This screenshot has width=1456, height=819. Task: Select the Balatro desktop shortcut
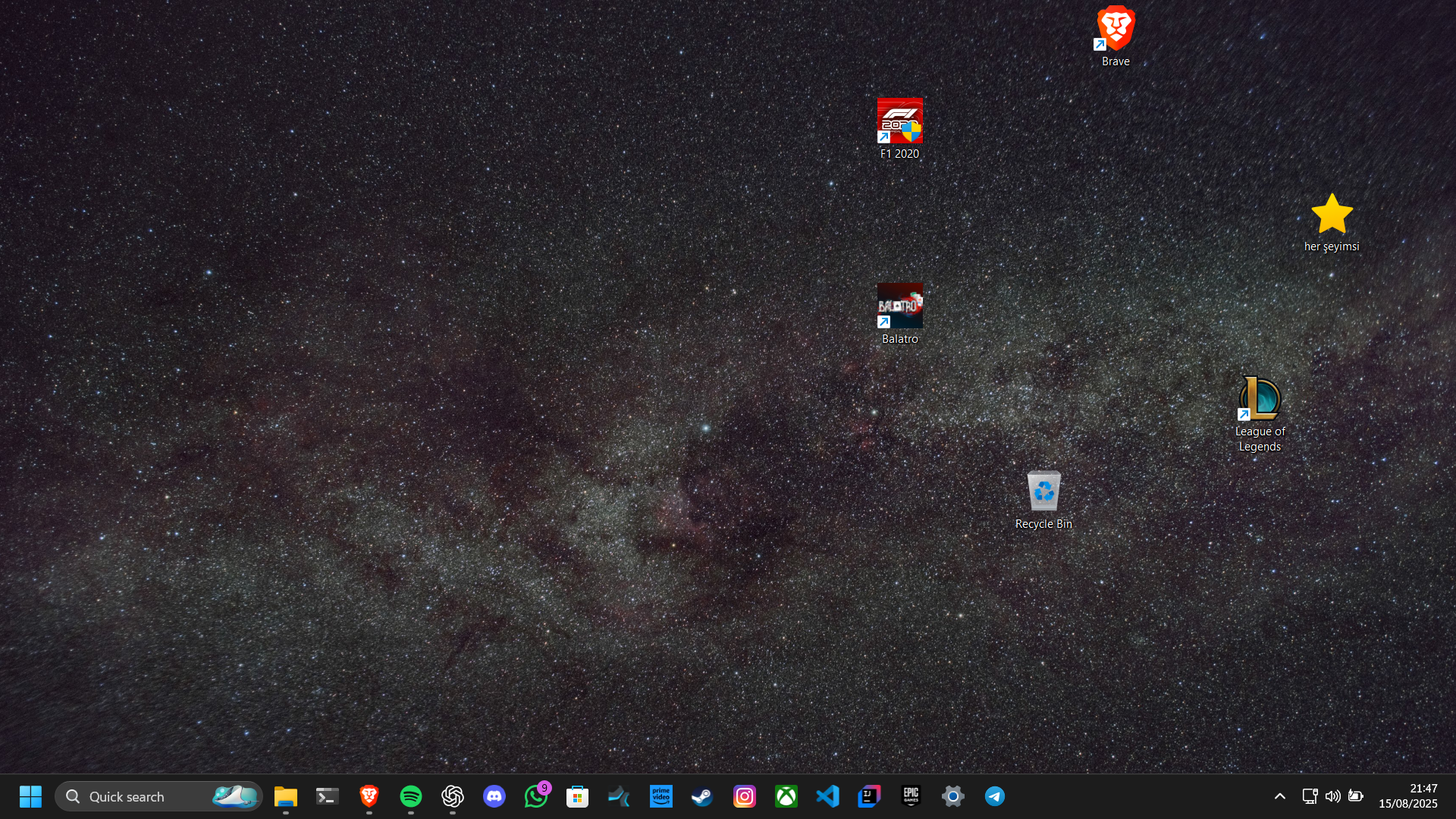(899, 314)
